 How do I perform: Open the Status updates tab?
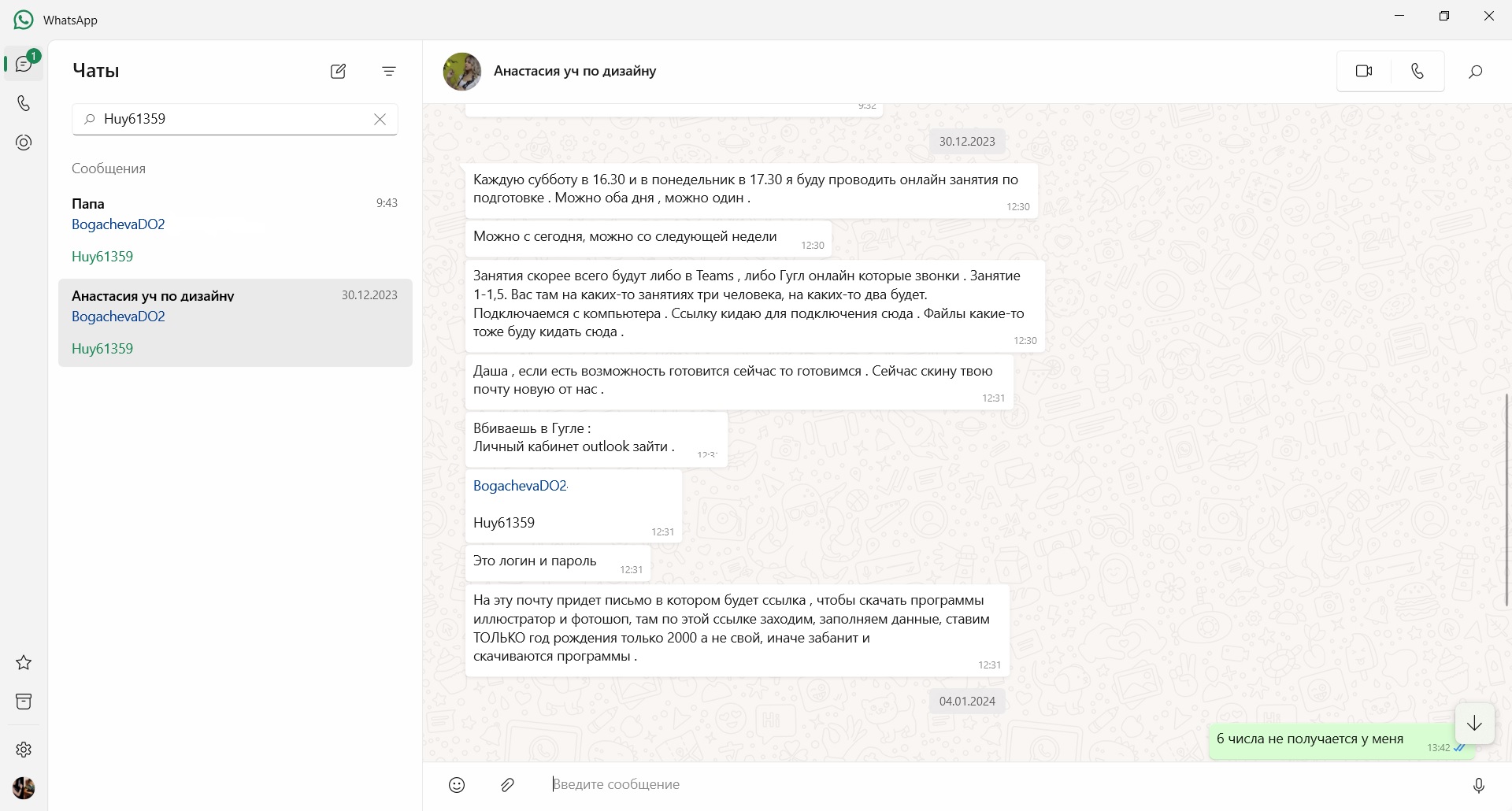24,143
